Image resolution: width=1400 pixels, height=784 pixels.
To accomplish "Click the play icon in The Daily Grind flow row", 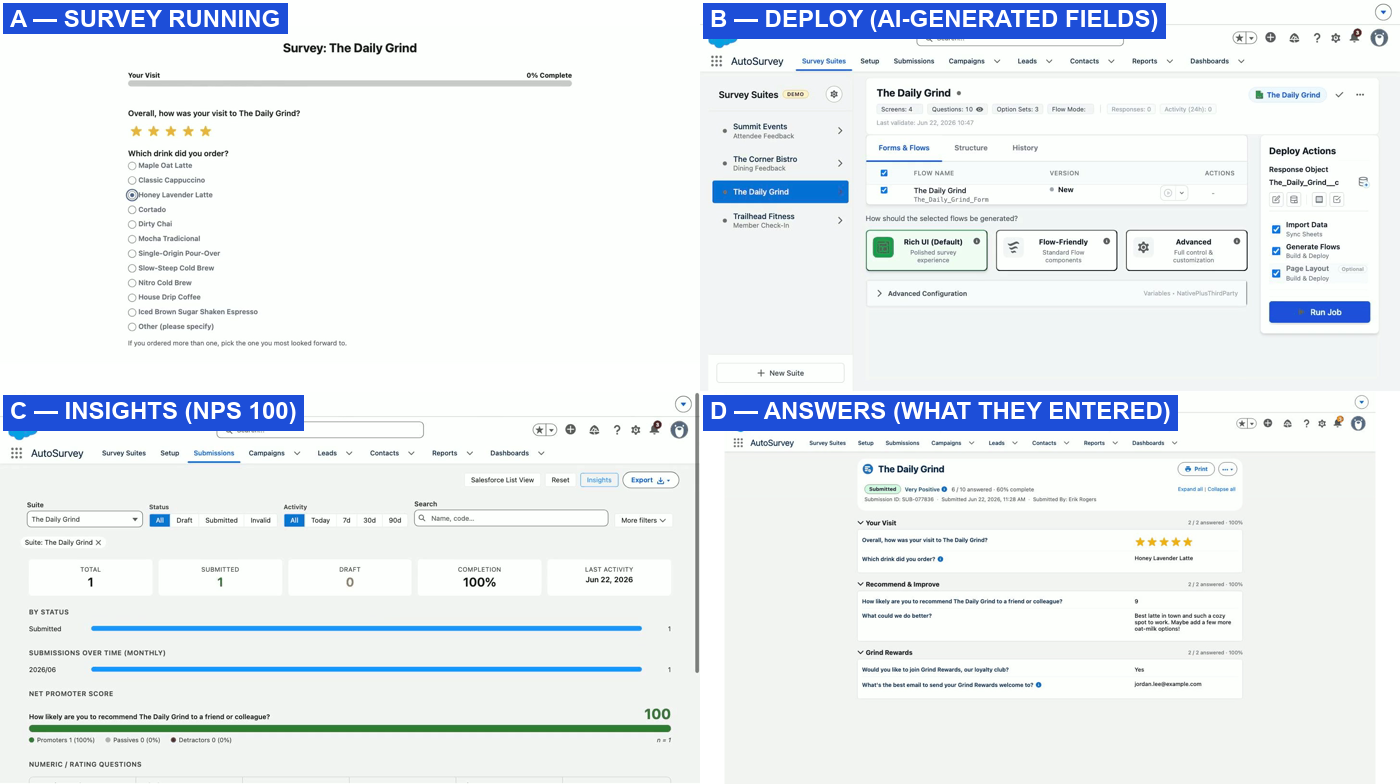I will [x=1167, y=193].
